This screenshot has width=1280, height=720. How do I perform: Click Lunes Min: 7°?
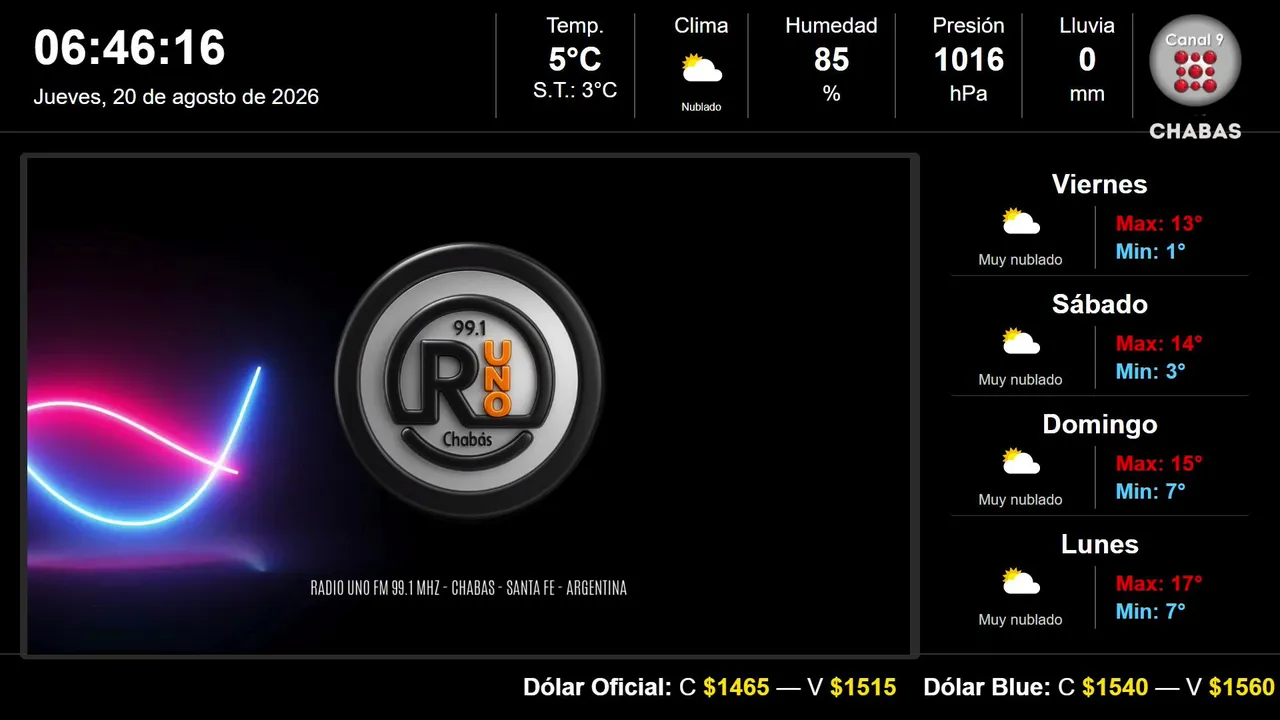(1151, 611)
